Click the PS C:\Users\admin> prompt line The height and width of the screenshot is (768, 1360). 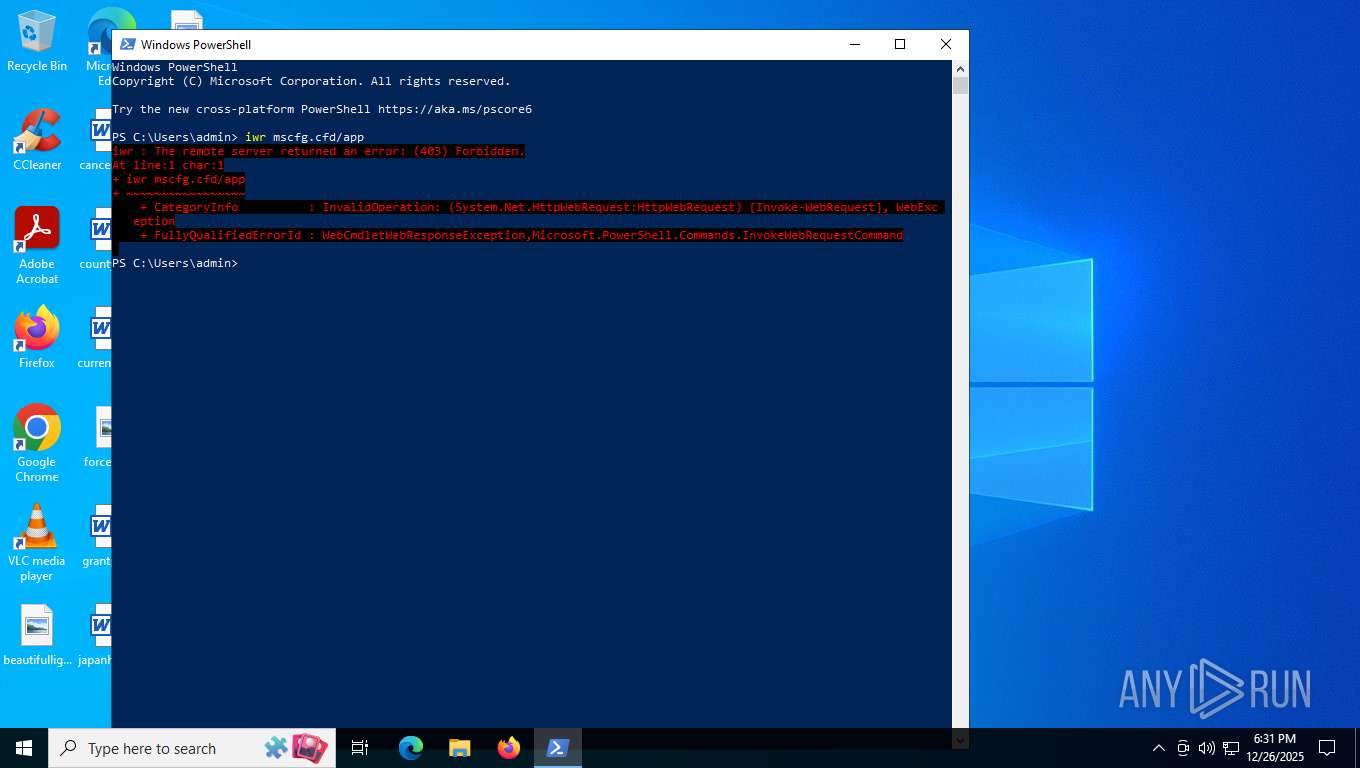175,263
